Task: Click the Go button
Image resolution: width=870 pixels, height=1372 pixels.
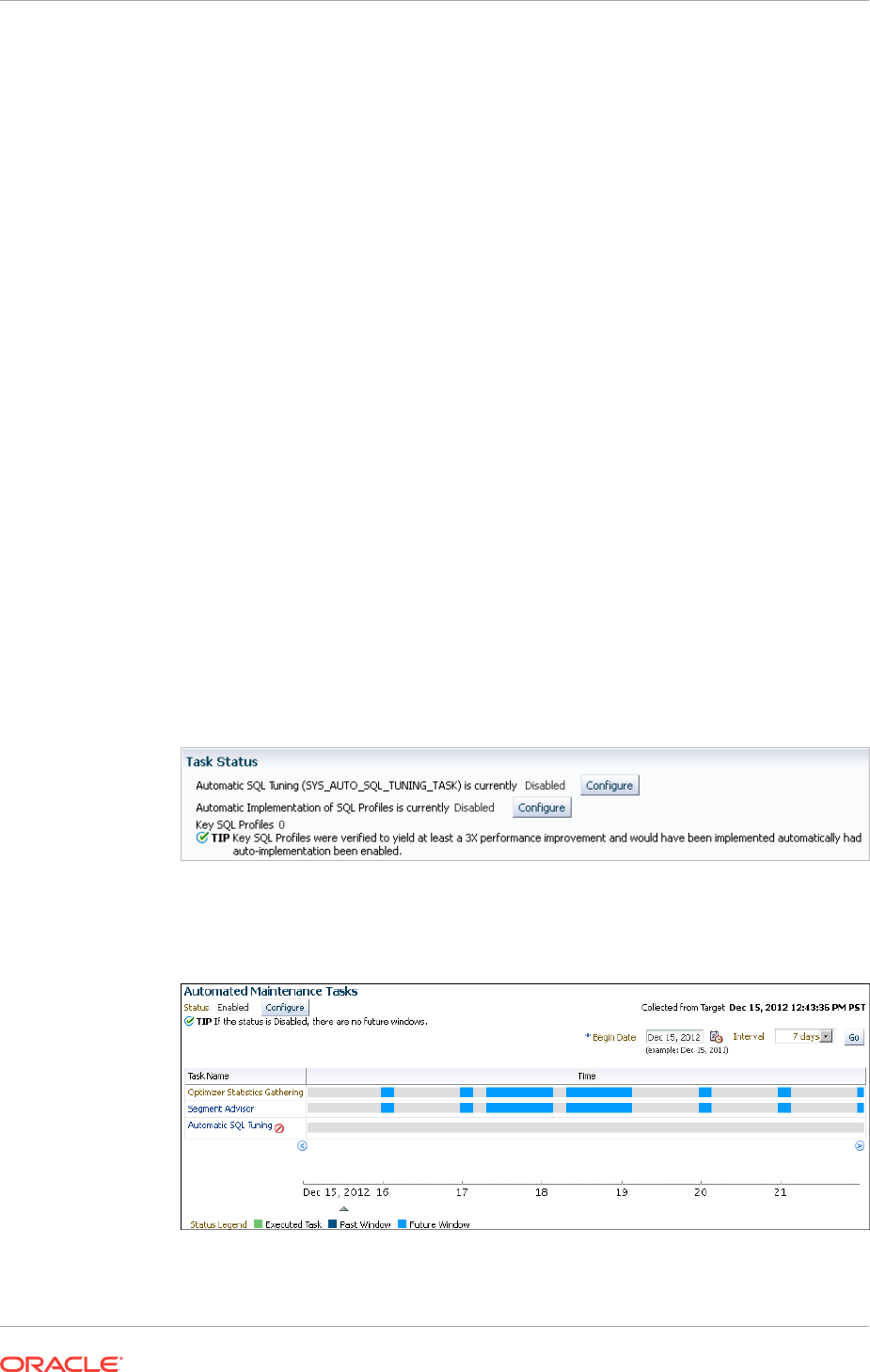Action: click(854, 1037)
